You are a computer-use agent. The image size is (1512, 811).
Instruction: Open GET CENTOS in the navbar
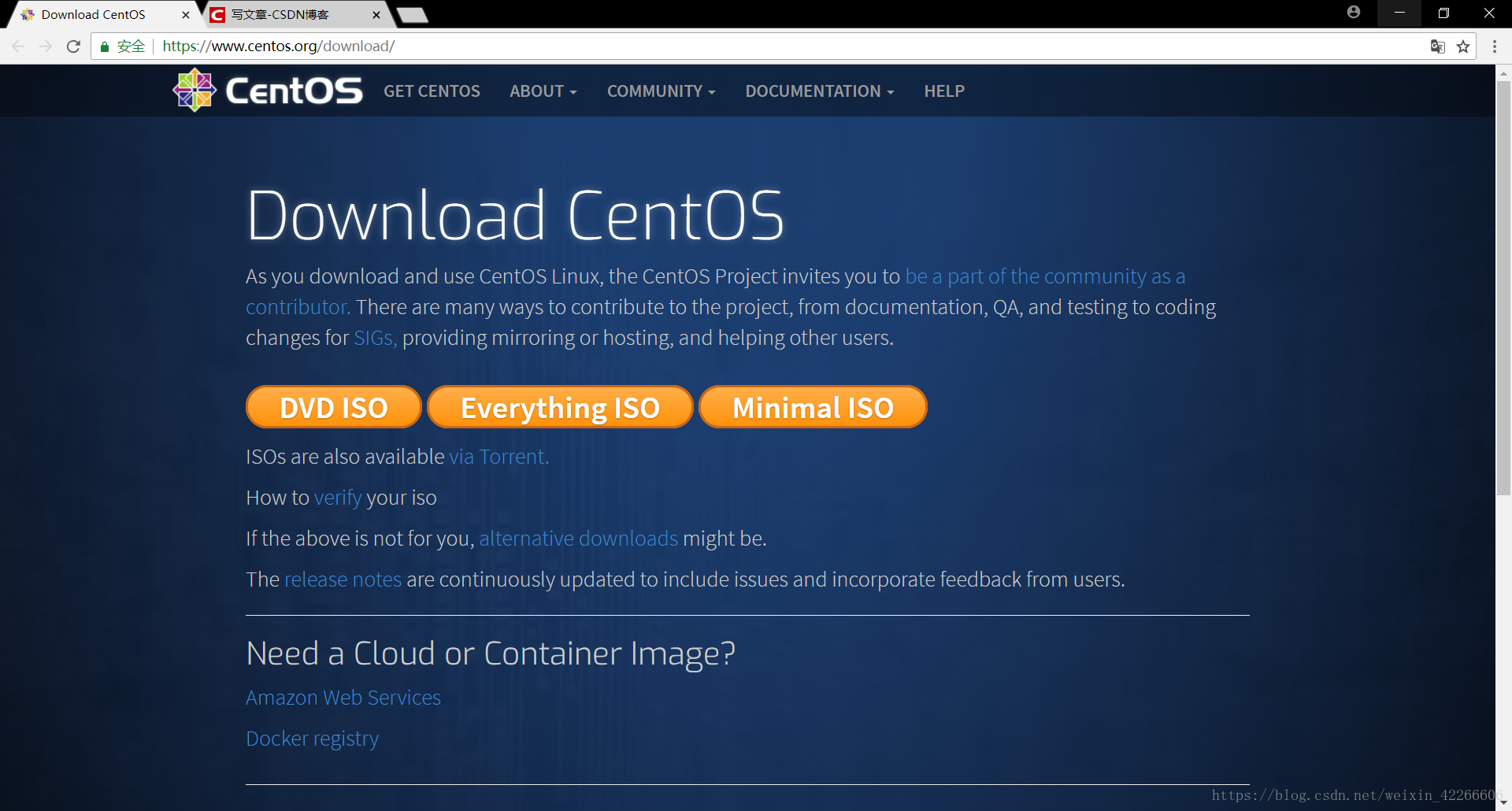coord(432,91)
